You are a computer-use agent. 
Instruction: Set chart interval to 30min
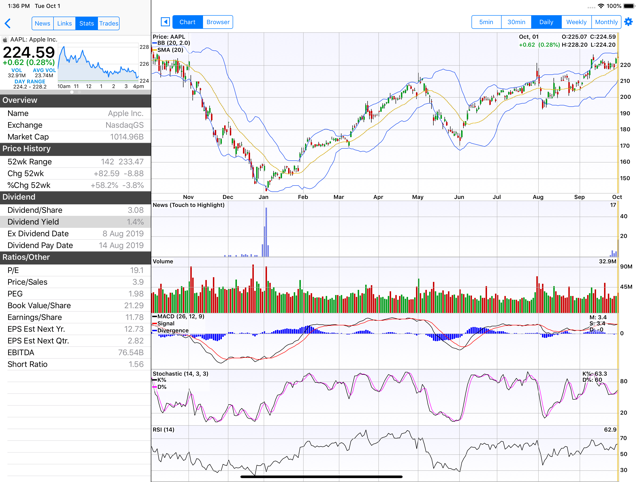tap(516, 22)
